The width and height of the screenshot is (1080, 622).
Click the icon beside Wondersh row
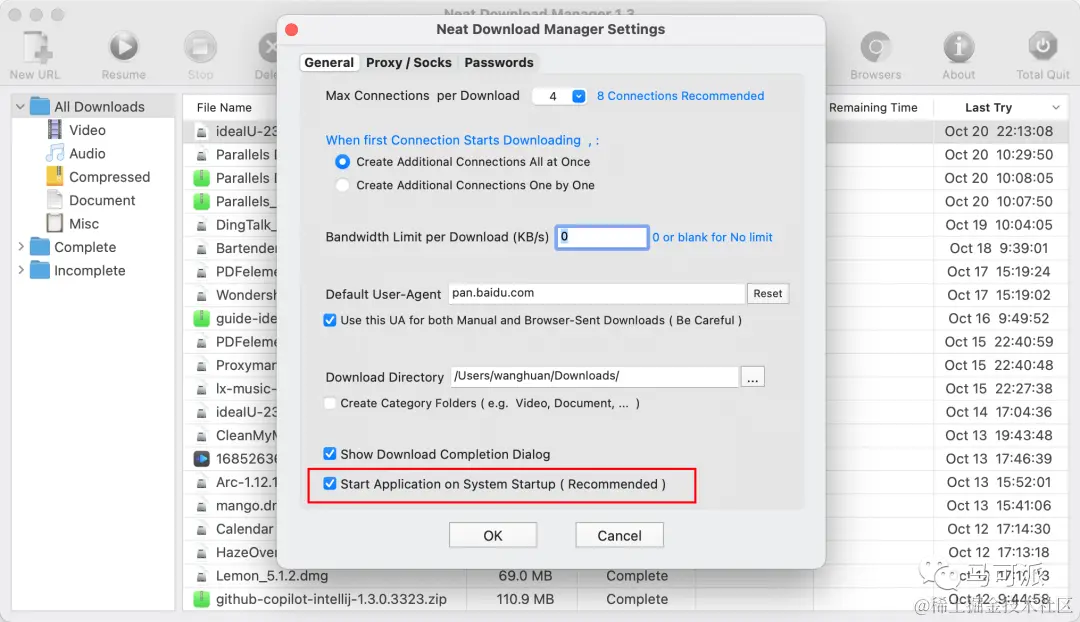point(202,295)
